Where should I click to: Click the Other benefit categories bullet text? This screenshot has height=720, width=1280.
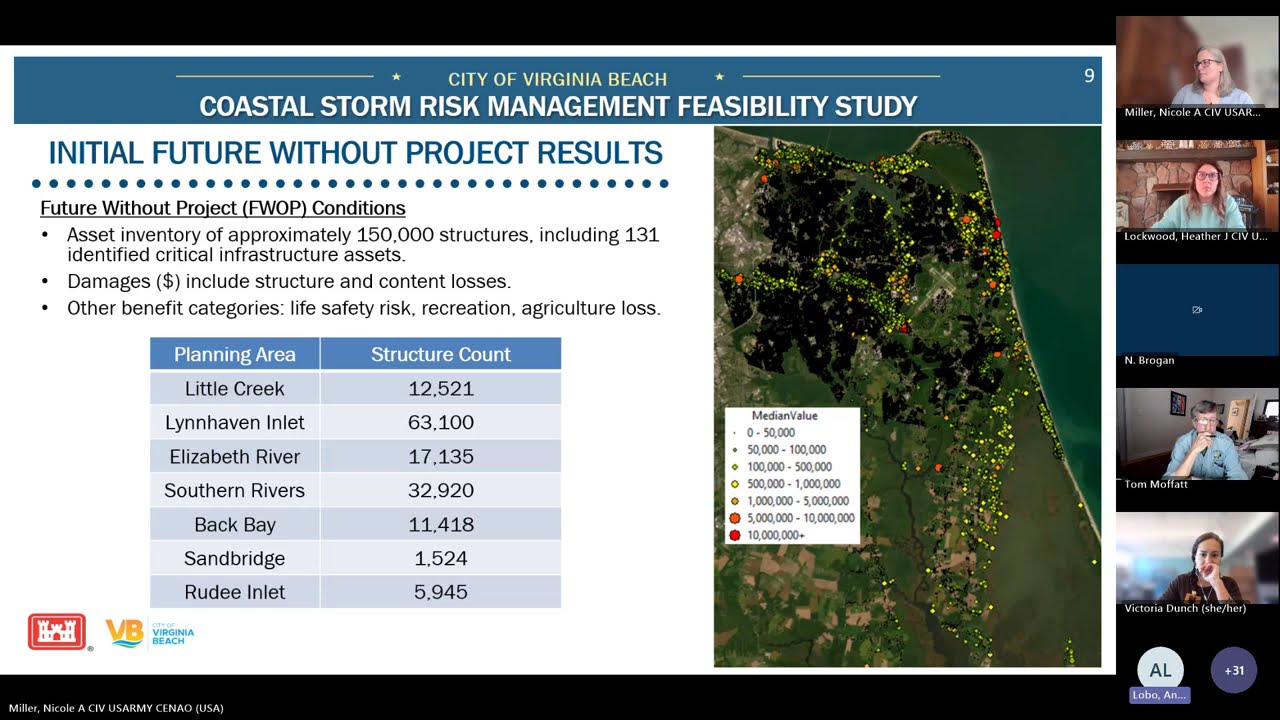[x=364, y=308]
